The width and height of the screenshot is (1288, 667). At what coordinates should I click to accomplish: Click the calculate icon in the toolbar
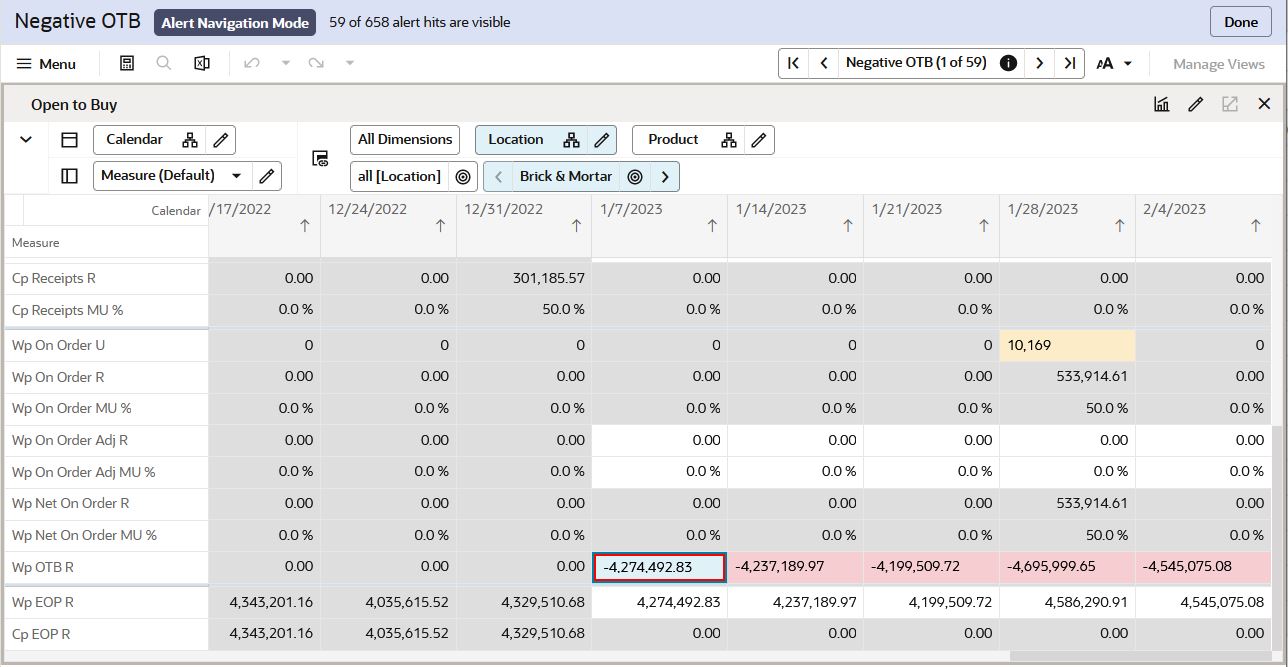[127, 63]
